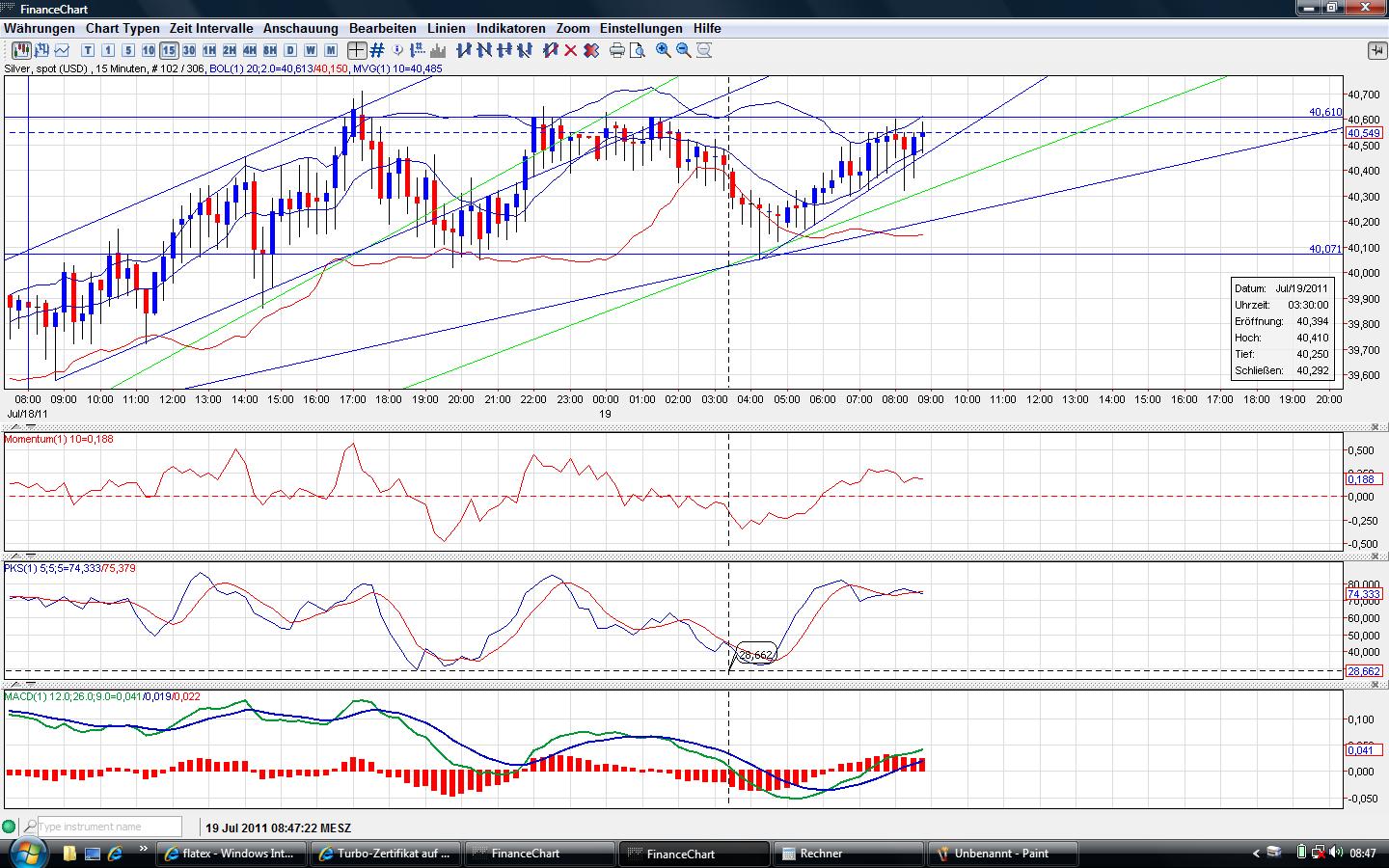1389x868 pixels.
Task: Switch to the 1H interval toggle
Action: click(209, 50)
